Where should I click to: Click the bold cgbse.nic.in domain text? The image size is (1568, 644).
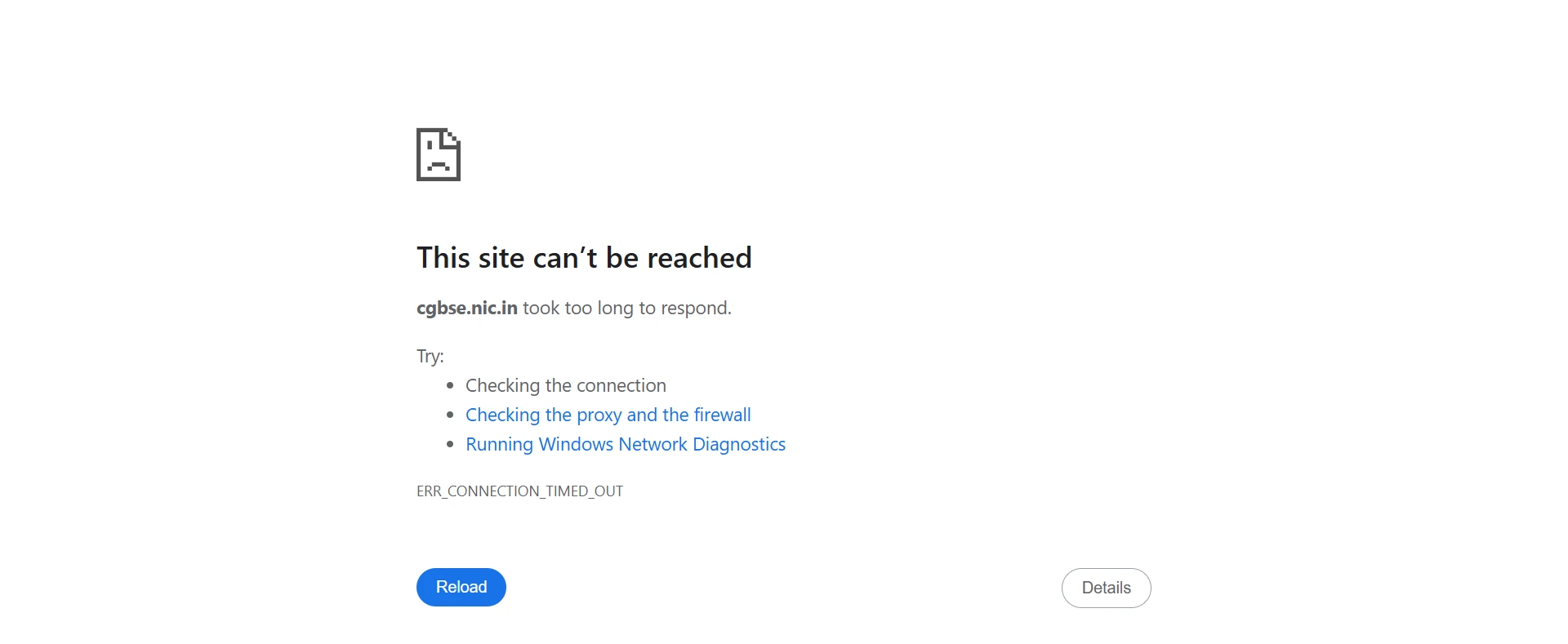tap(467, 308)
